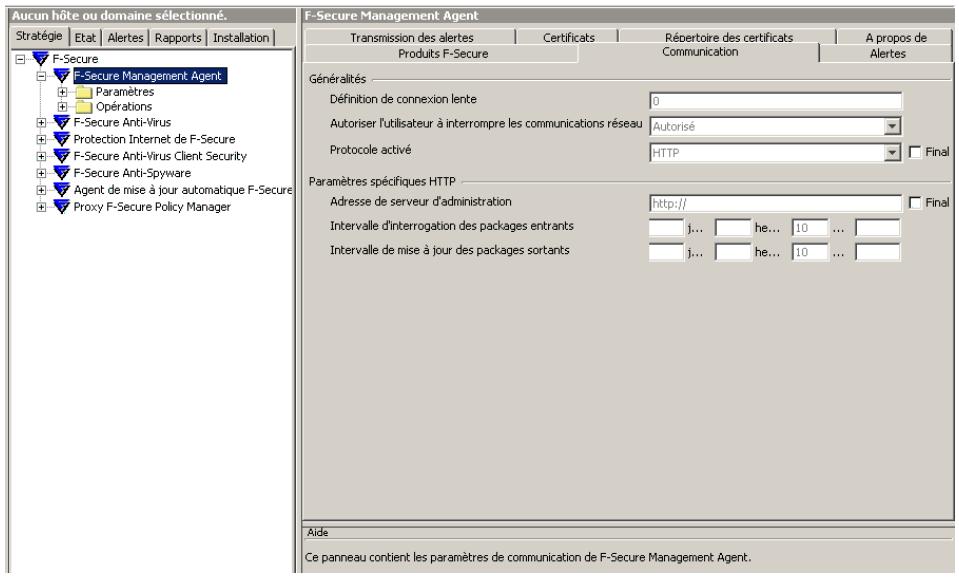Click the Agent de mise à jour icon
Viewport: 959px width, 578px height.
tap(62, 190)
